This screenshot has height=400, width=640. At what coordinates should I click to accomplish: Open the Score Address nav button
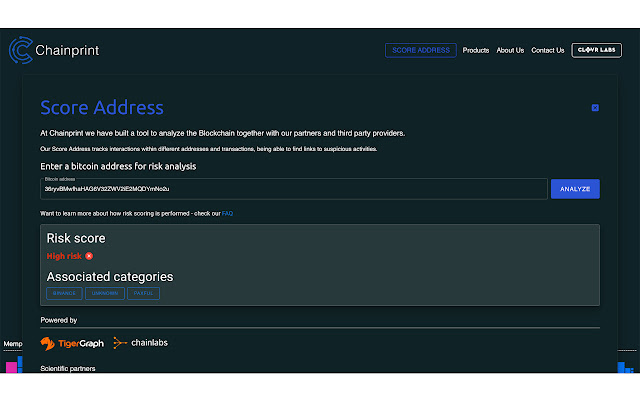pyautogui.click(x=420, y=50)
